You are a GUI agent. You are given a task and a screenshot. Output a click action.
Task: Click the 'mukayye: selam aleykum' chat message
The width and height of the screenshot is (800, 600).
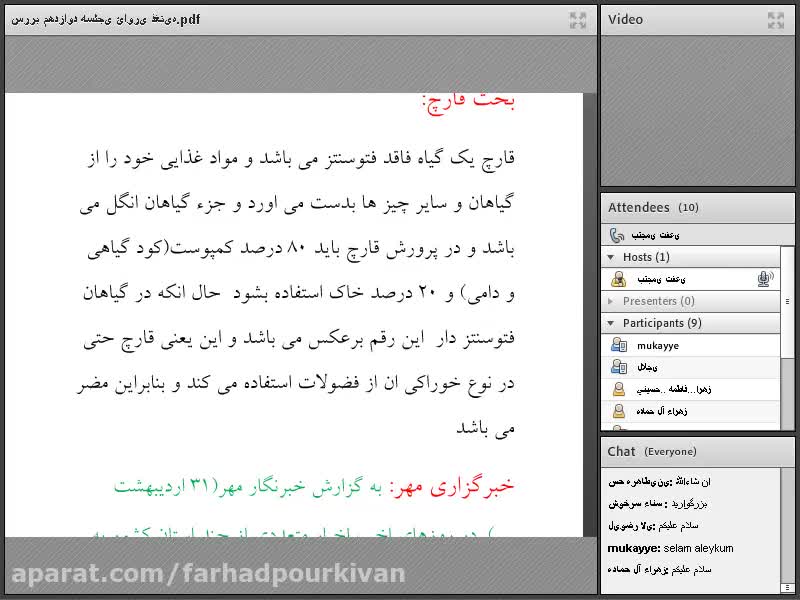pos(670,548)
